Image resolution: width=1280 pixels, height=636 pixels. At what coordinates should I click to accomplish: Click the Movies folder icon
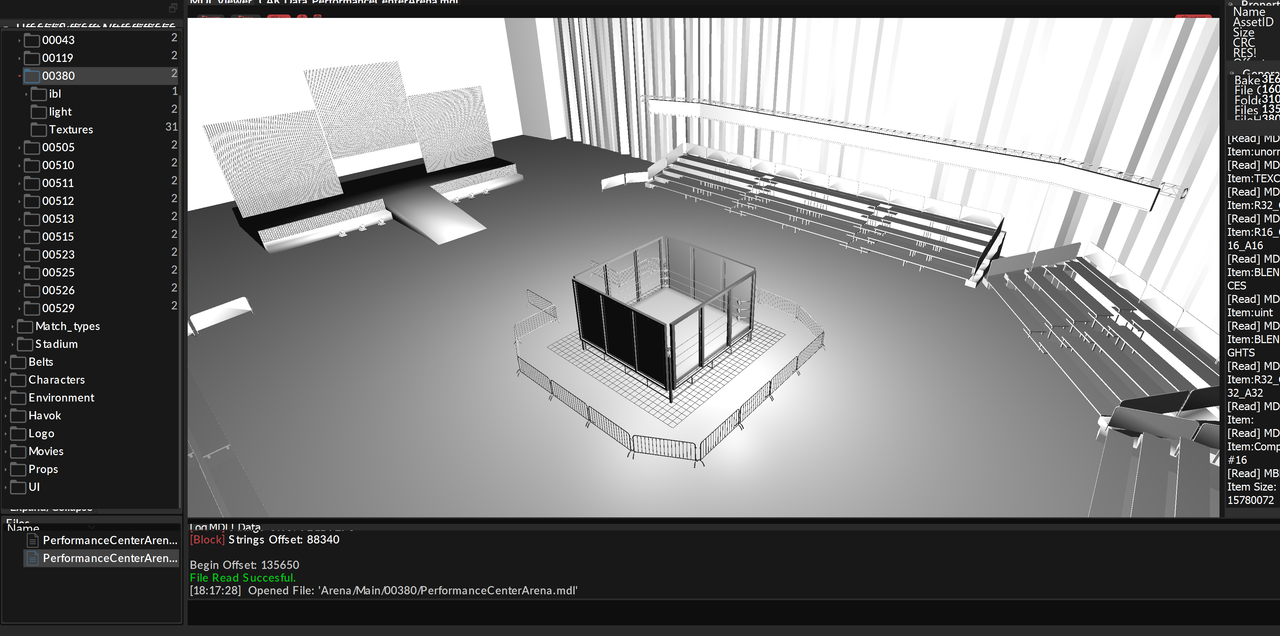(18, 452)
